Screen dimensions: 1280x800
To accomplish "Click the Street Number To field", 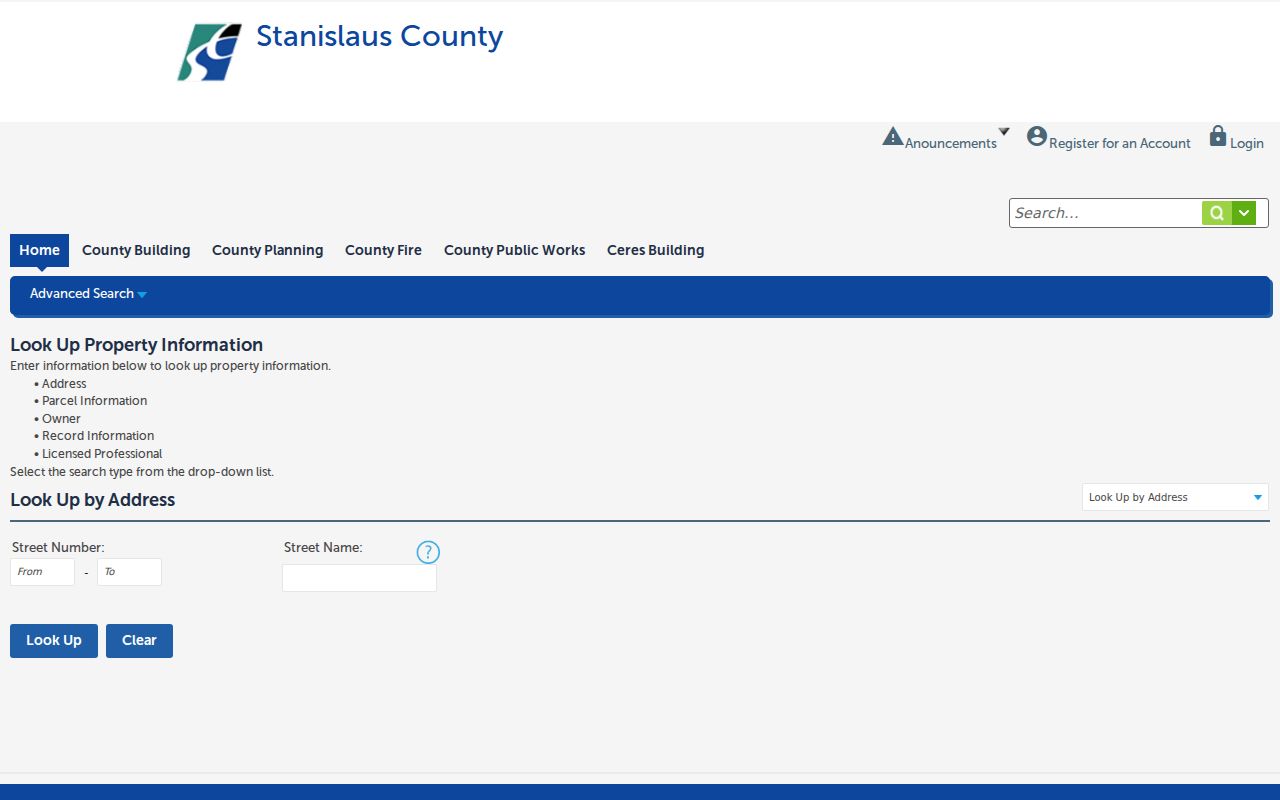I will [129, 572].
